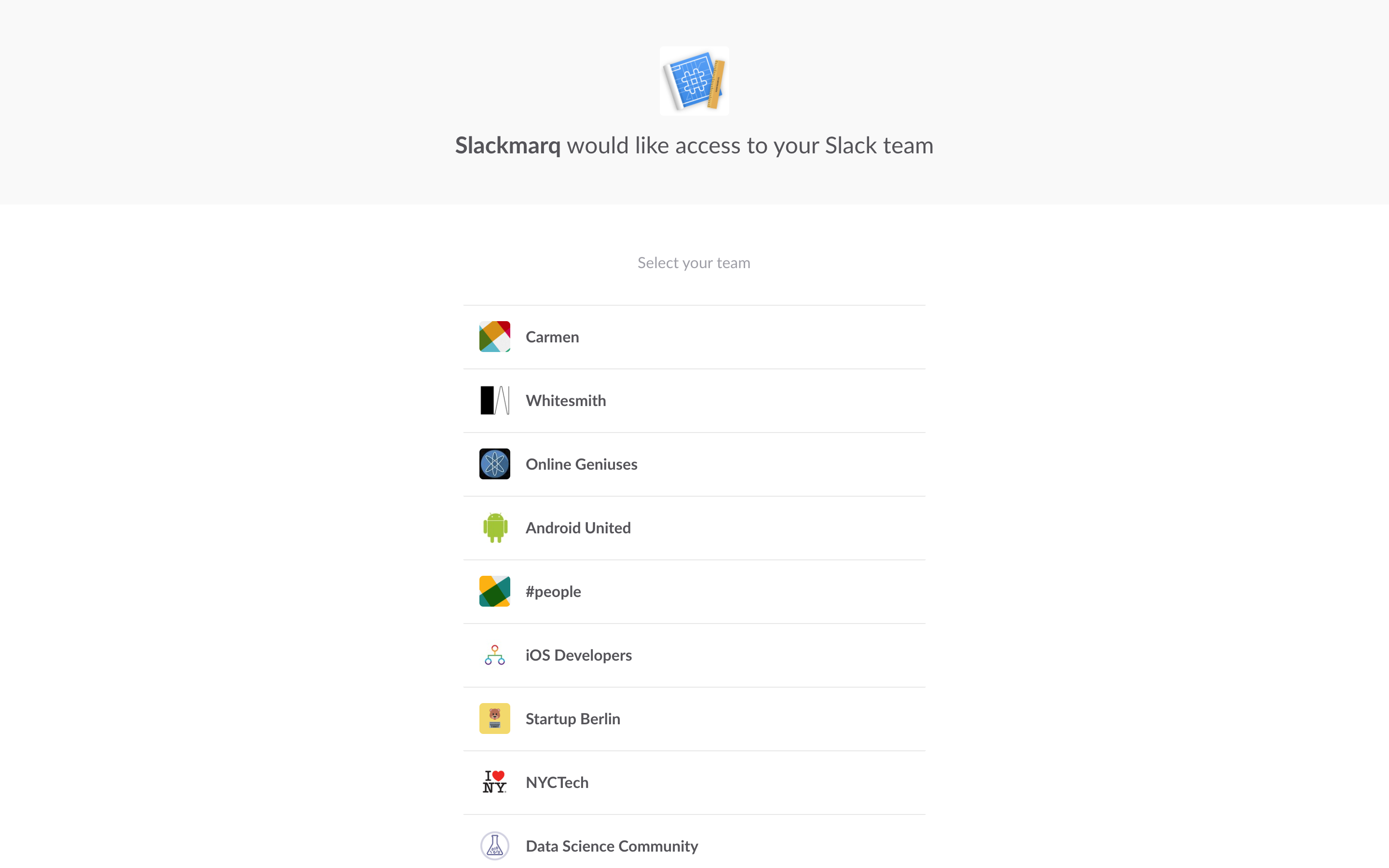This screenshot has height=868, width=1389.
Task: Select Online Geniuses team name
Action: 581,464
